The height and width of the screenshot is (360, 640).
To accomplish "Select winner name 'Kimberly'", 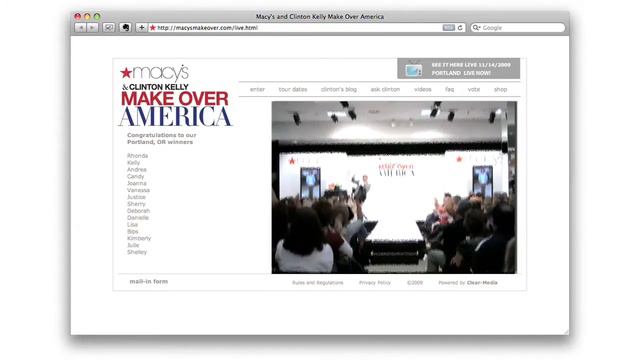I will (x=139, y=238).
